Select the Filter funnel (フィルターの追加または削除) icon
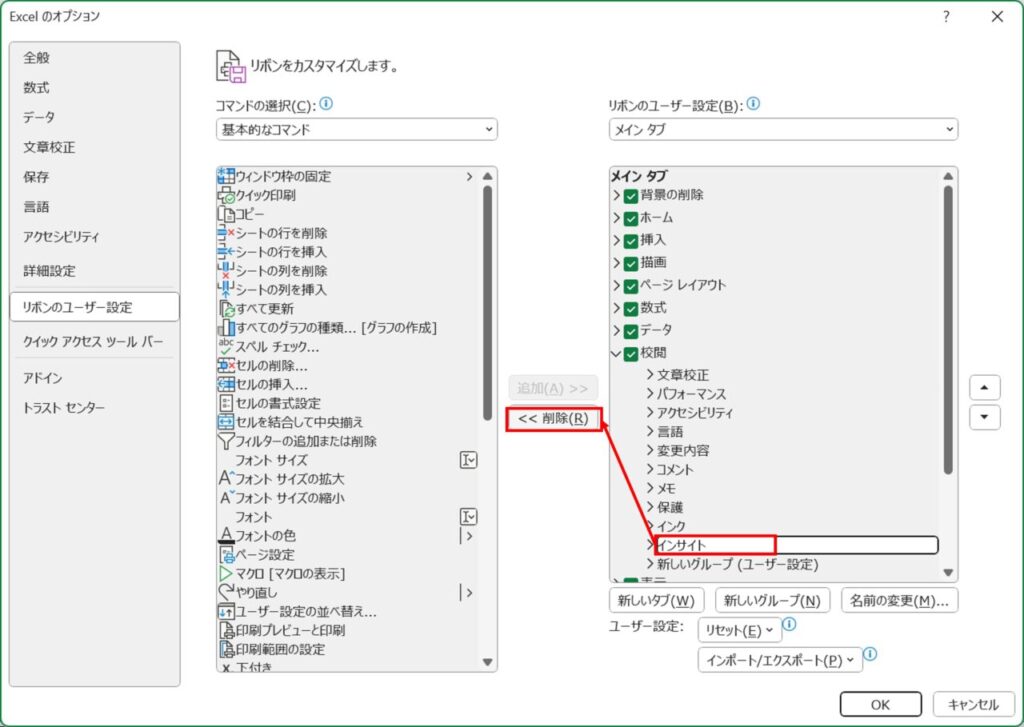Image resolution: width=1024 pixels, height=727 pixels. click(x=226, y=441)
